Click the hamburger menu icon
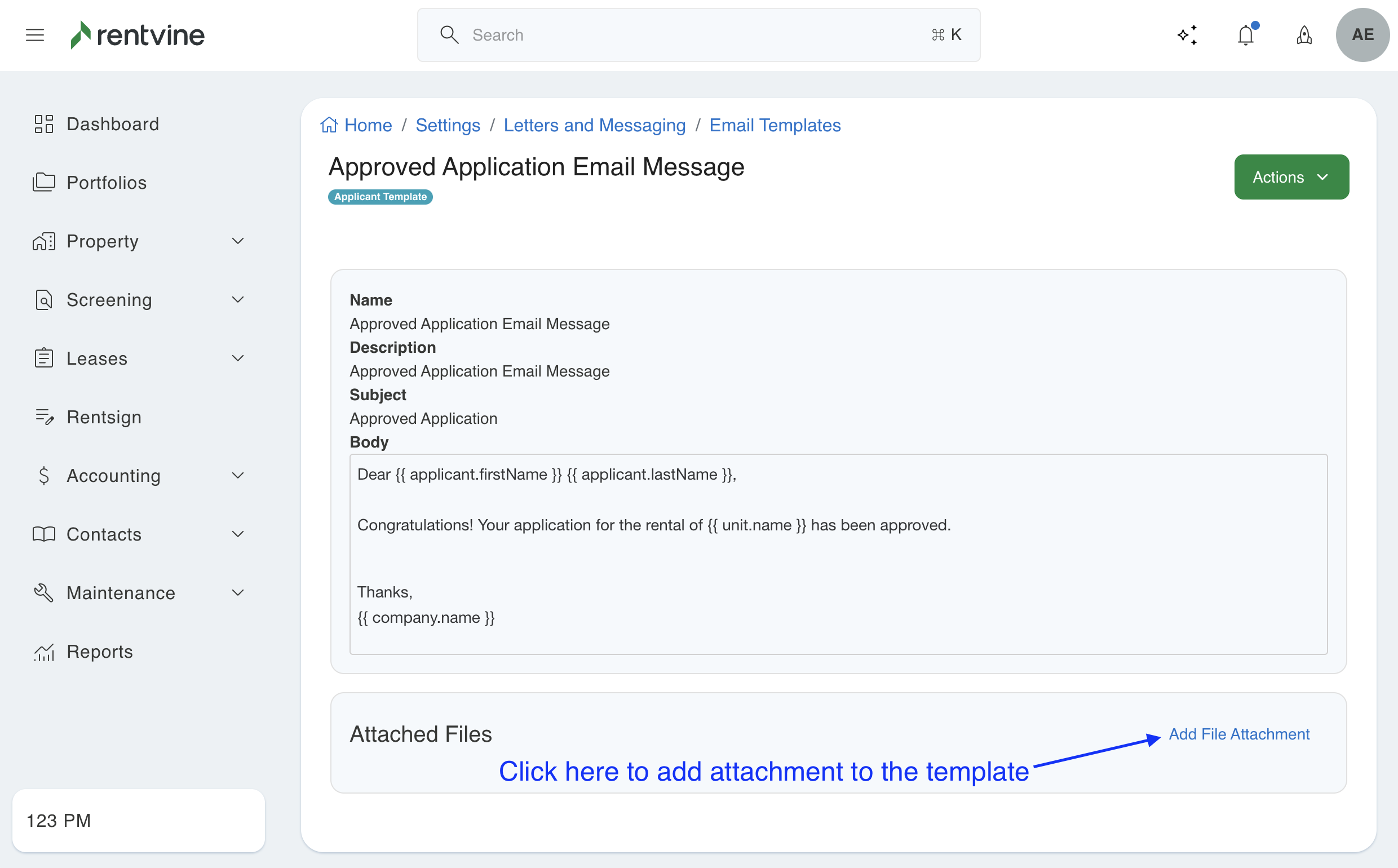 (35, 35)
